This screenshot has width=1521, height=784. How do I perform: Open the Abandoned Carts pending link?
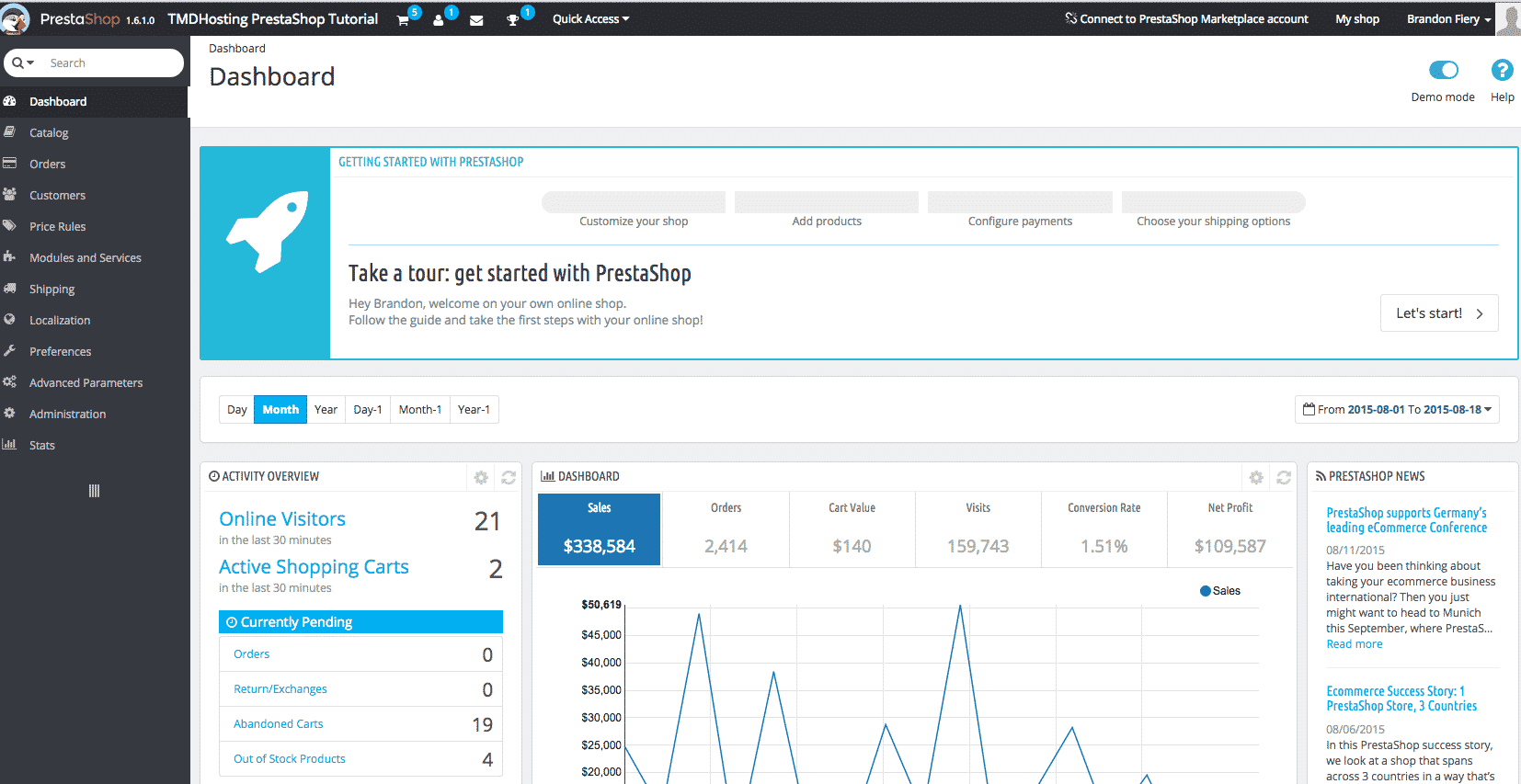[x=278, y=724]
